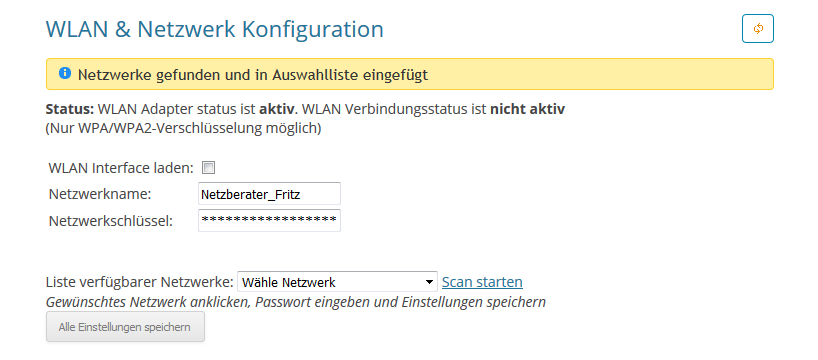Enable the WLAN Interface laden checkbox

[x=209, y=168]
